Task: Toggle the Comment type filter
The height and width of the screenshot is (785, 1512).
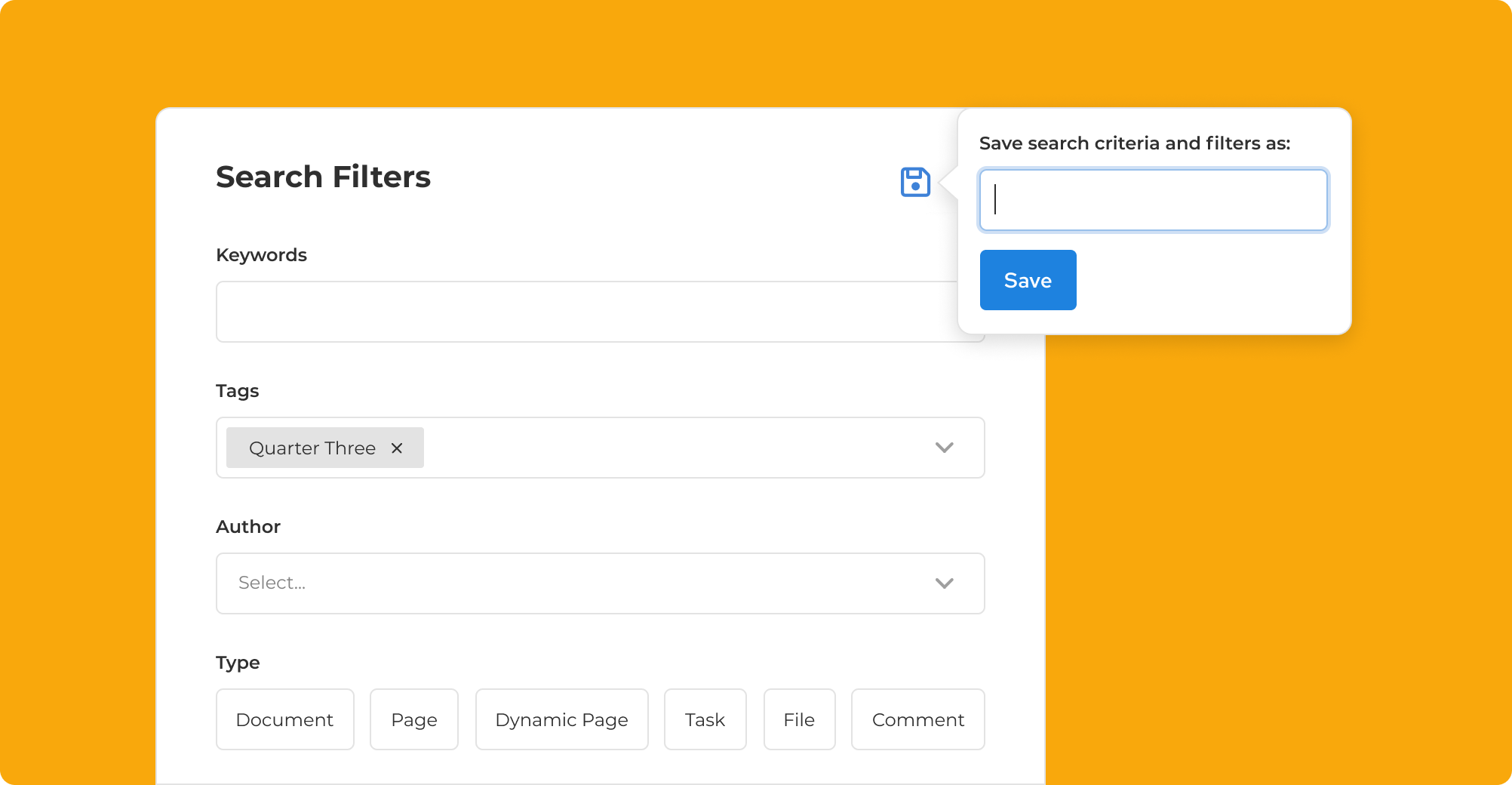Action: [x=917, y=719]
